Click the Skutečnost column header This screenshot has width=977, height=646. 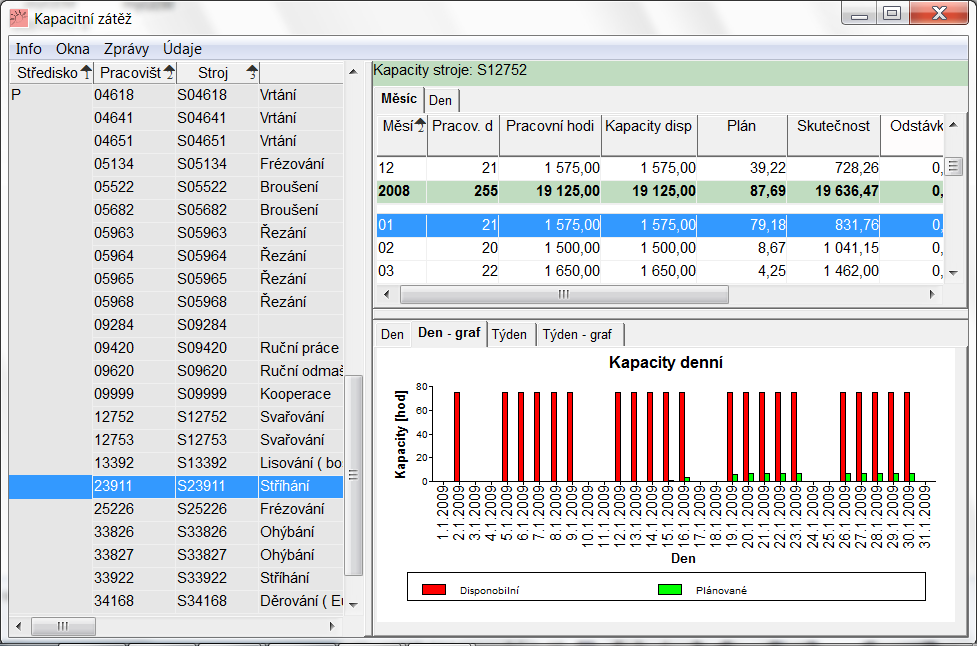pos(834,135)
